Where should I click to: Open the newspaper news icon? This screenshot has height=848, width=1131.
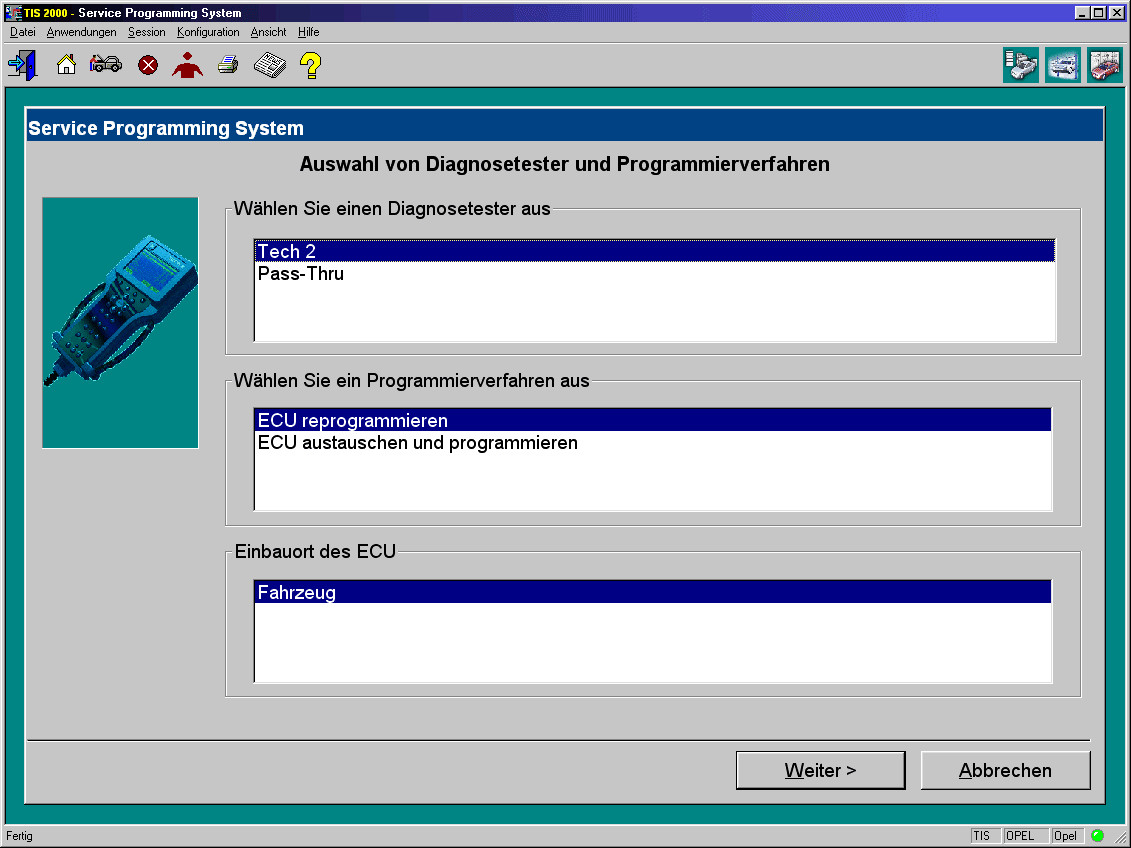[270, 65]
